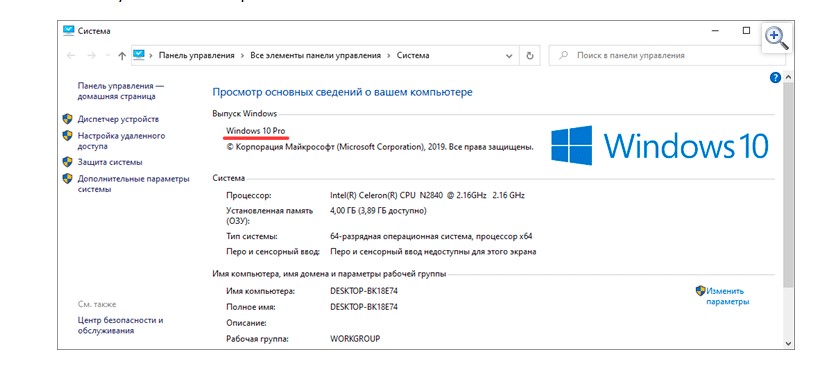Click the scrollbar down arrow
Screen dimensions: 835x372
[x=788, y=343]
